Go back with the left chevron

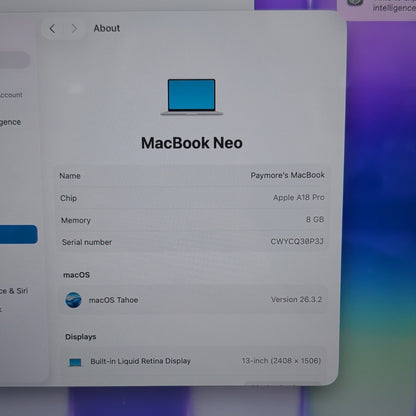[52, 29]
